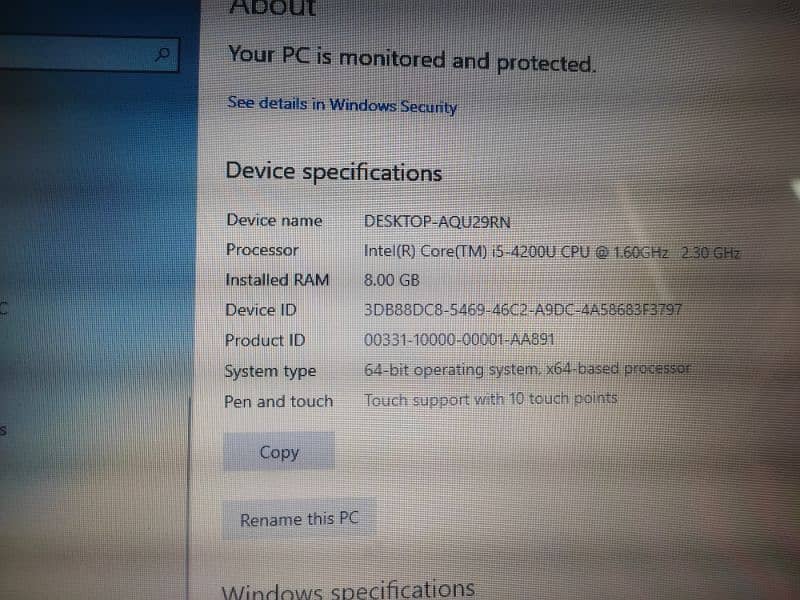
Task: Click the About page title
Action: click(x=273, y=7)
